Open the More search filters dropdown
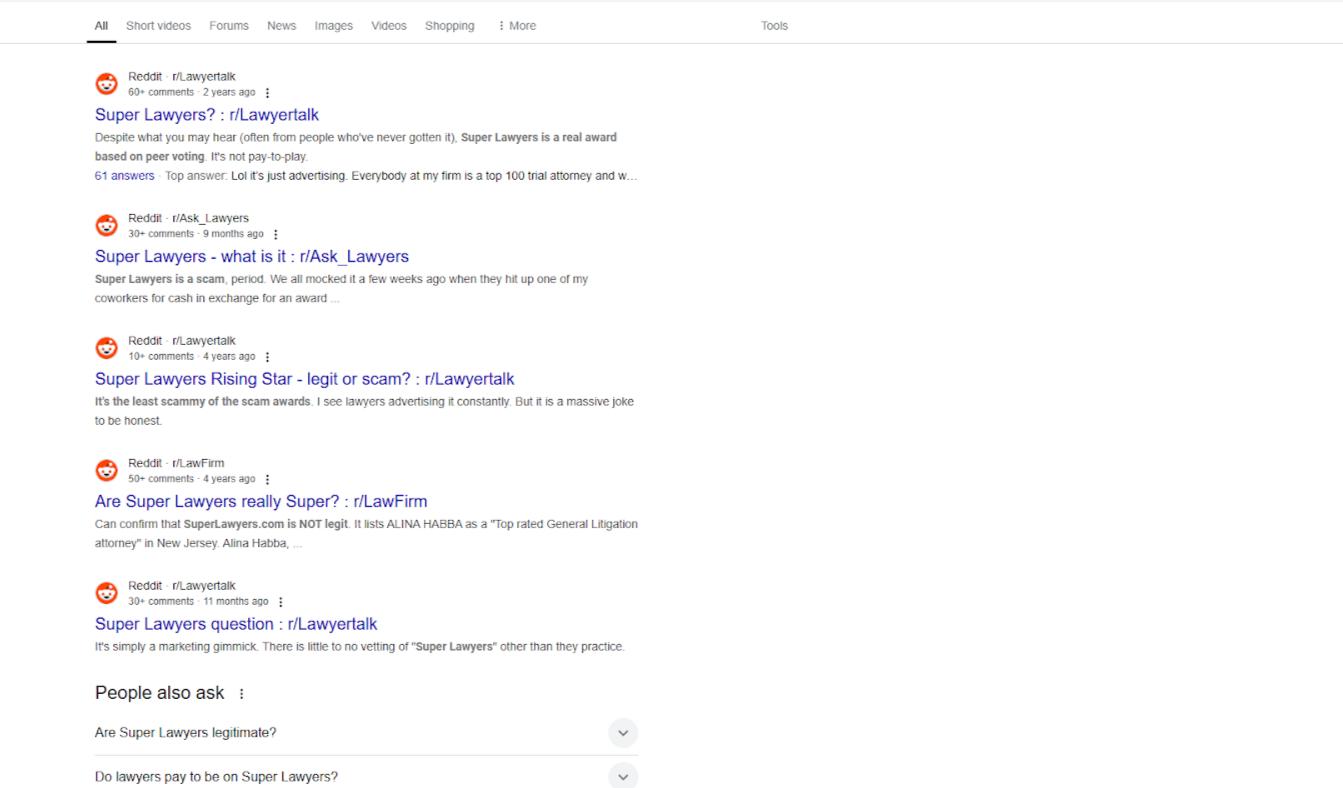1343x788 pixels. pos(516,26)
